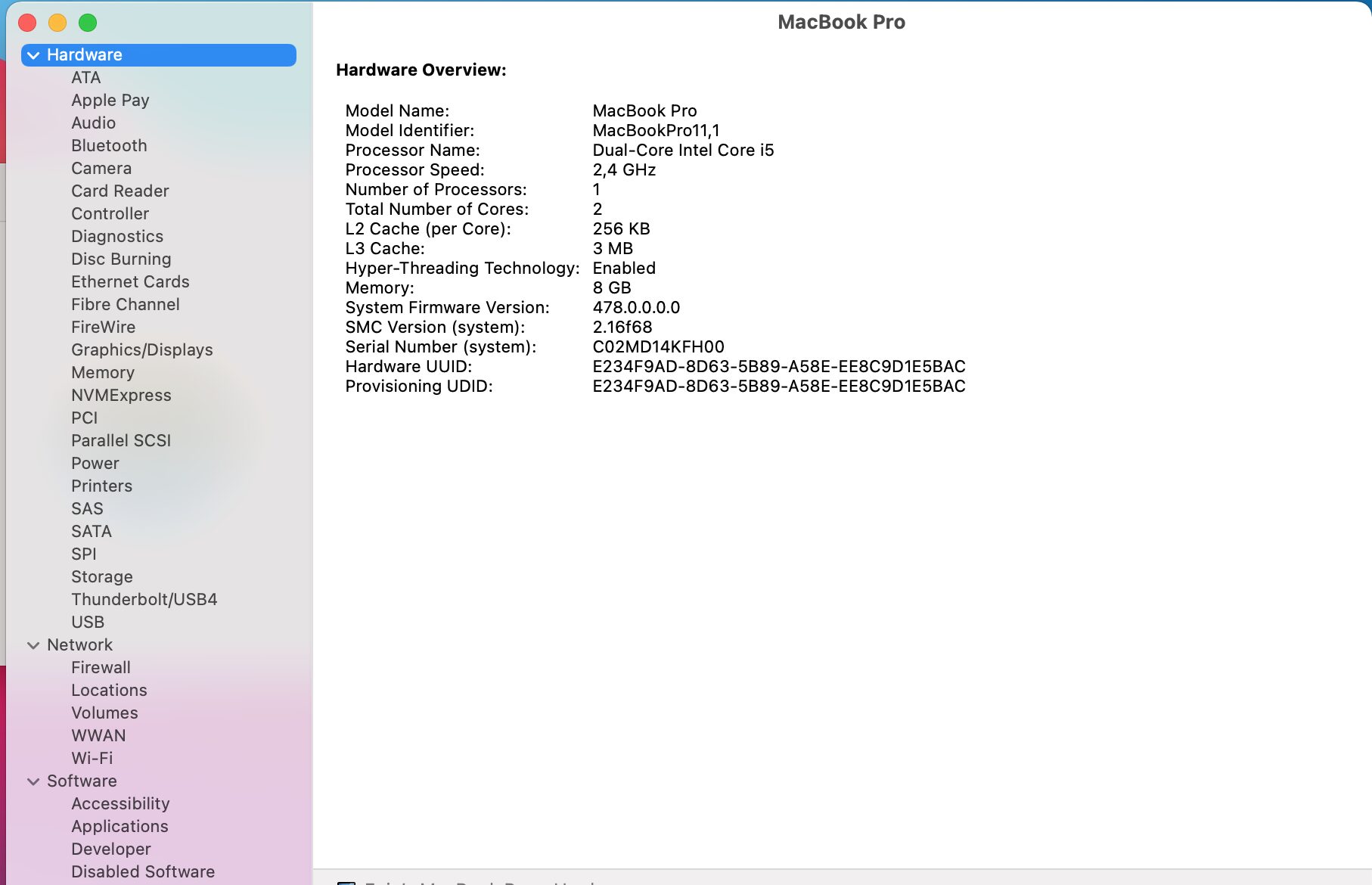
Task: Select ATA in the sidebar
Action: pos(86,78)
